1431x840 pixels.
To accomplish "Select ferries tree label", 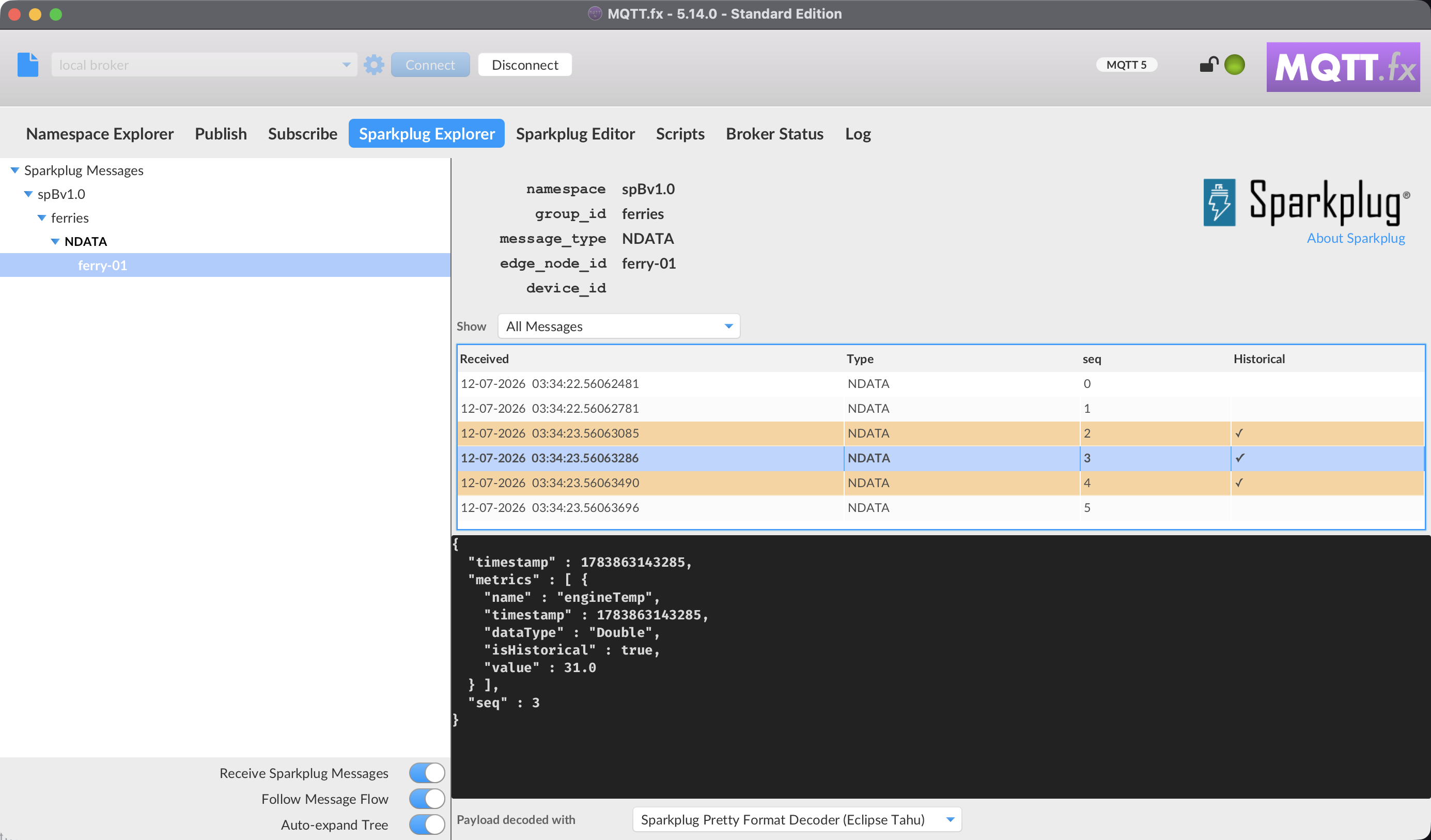I will [69, 218].
